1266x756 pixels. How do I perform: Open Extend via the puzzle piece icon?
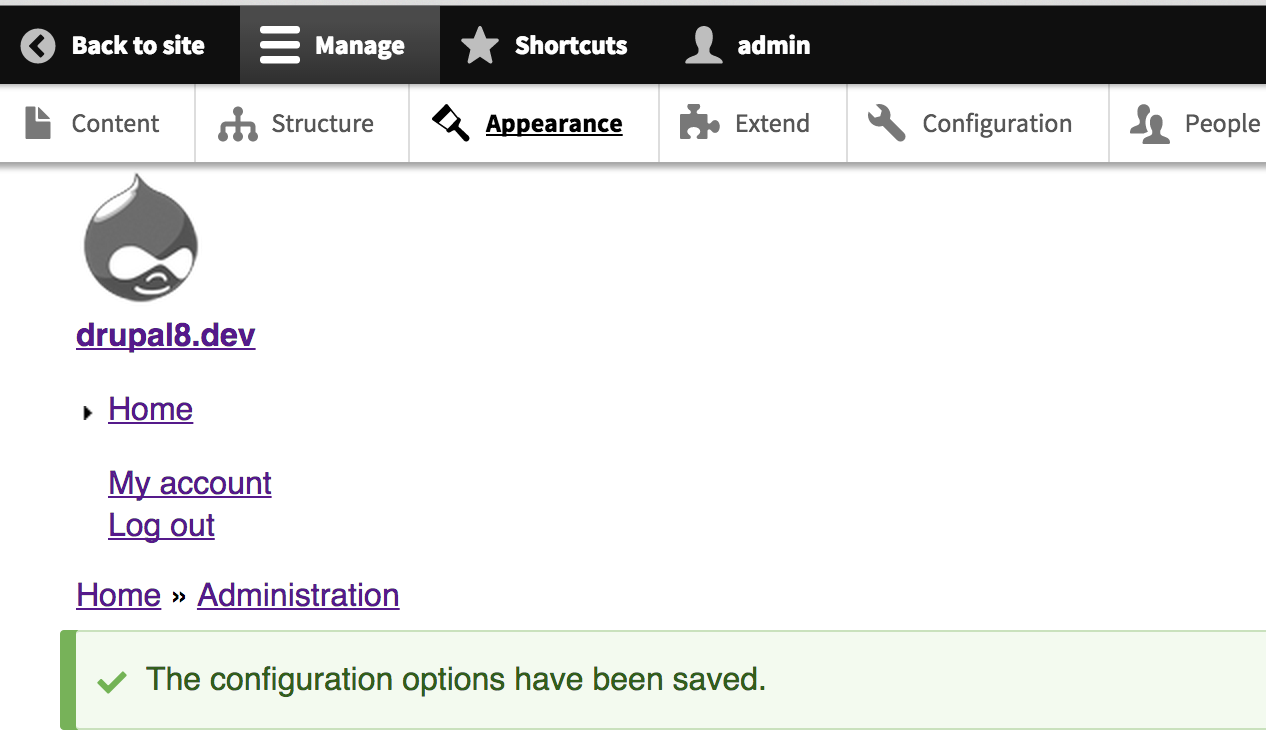click(698, 122)
